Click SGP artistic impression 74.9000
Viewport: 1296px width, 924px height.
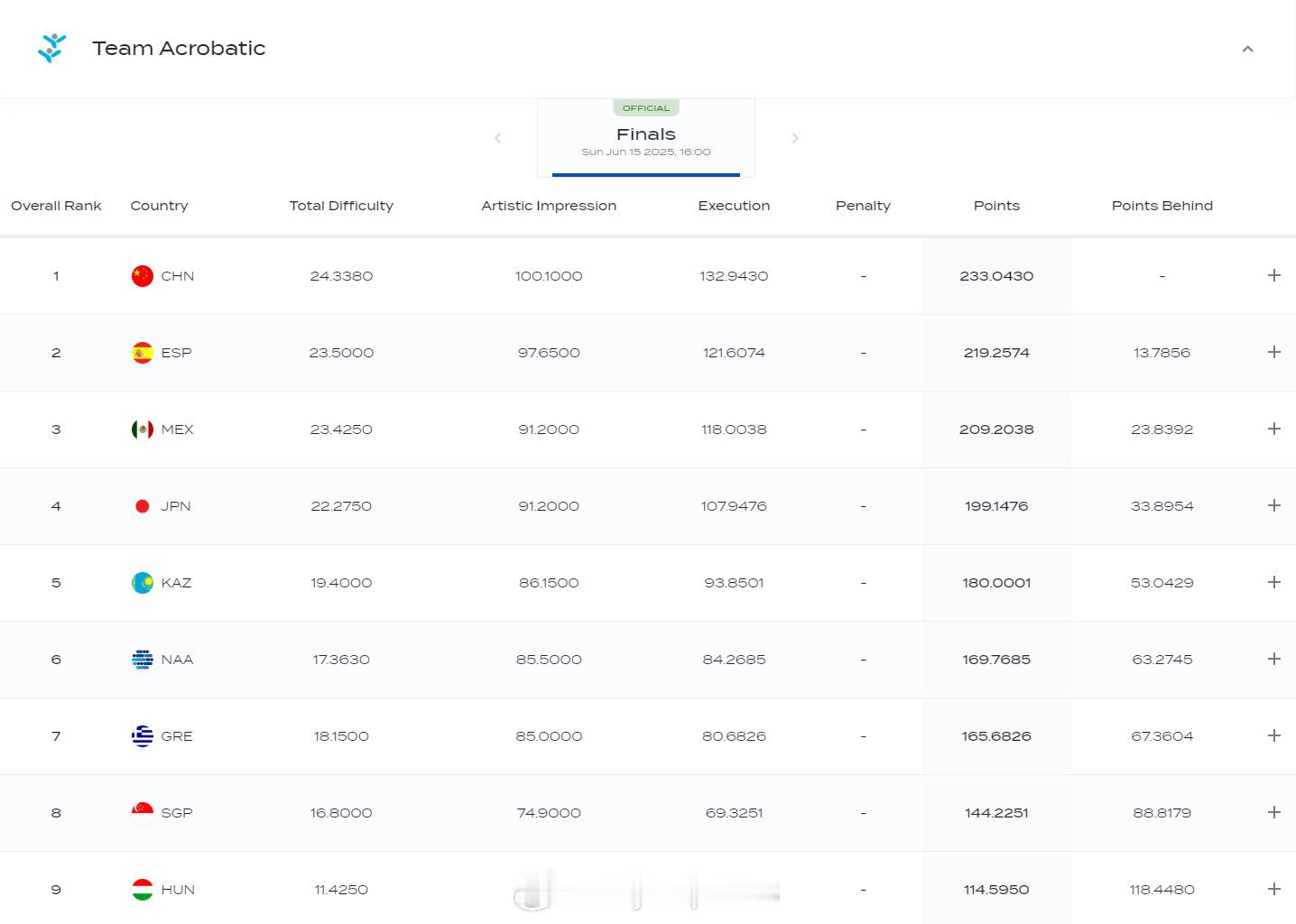point(549,813)
